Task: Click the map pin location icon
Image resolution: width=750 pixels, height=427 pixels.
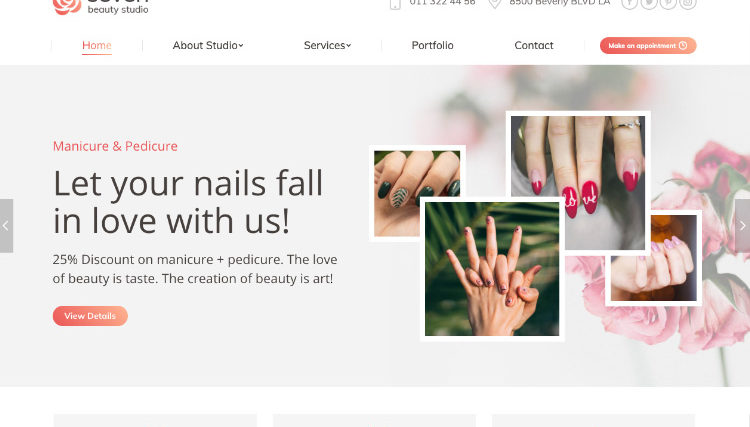Action: [x=495, y=3]
